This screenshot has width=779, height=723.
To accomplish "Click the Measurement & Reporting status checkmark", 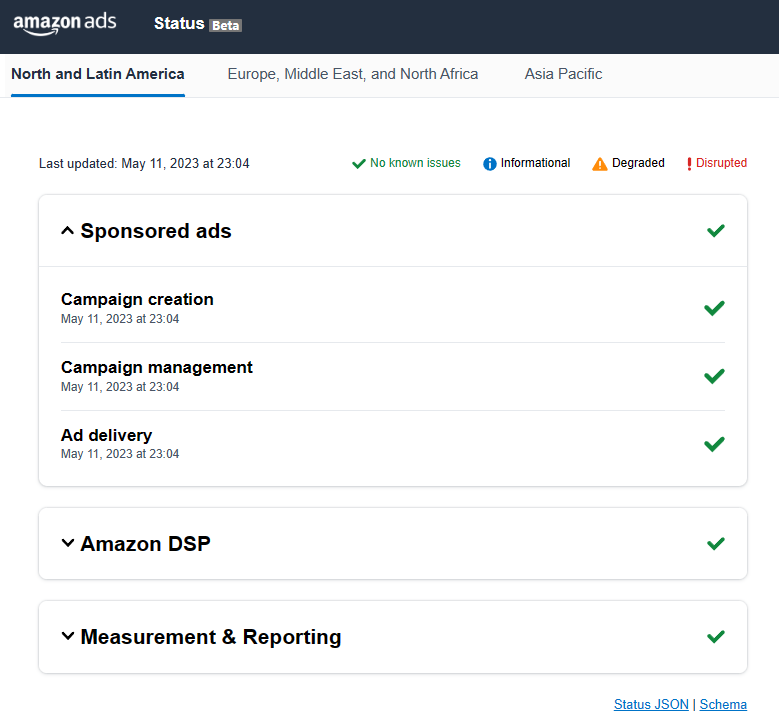I will [x=716, y=637].
